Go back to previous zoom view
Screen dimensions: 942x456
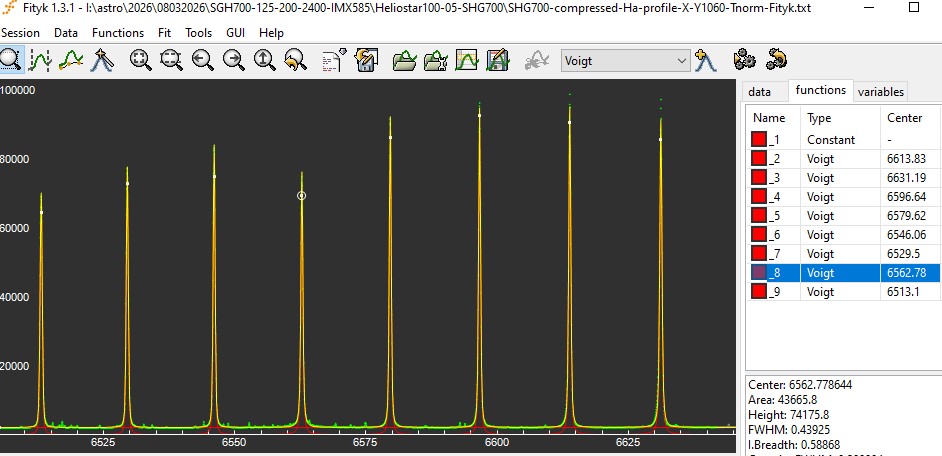[295, 60]
